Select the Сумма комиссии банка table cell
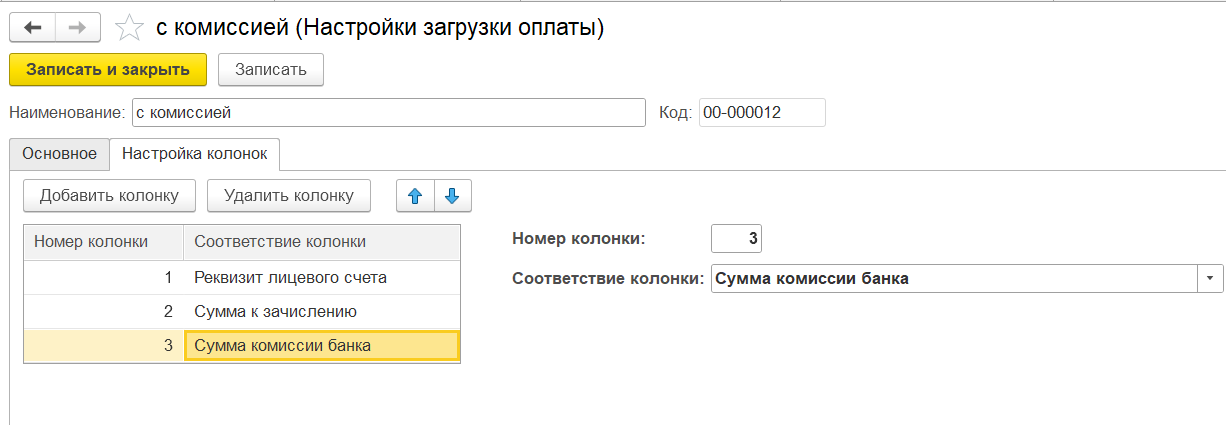This screenshot has height=425, width=1226. tap(322, 346)
